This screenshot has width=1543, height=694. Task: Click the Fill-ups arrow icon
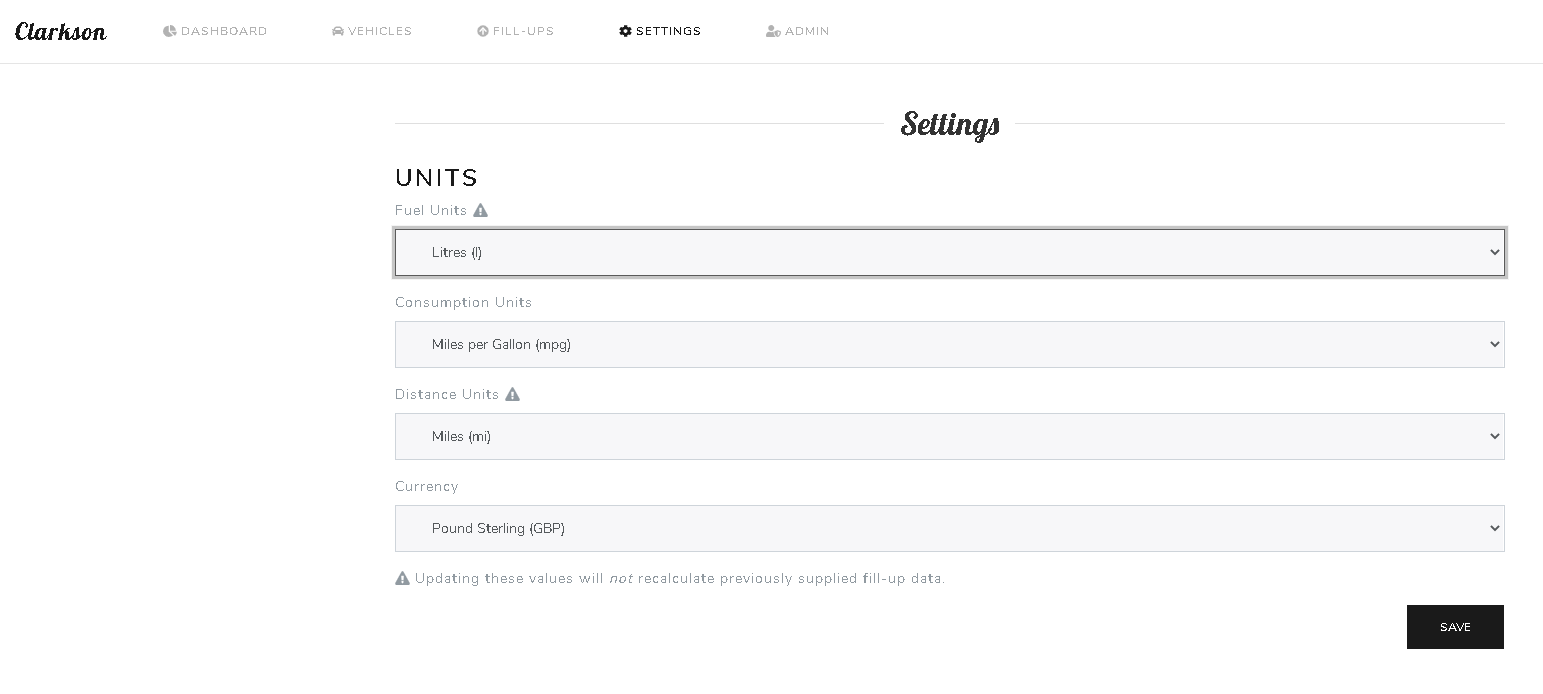[483, 31]
